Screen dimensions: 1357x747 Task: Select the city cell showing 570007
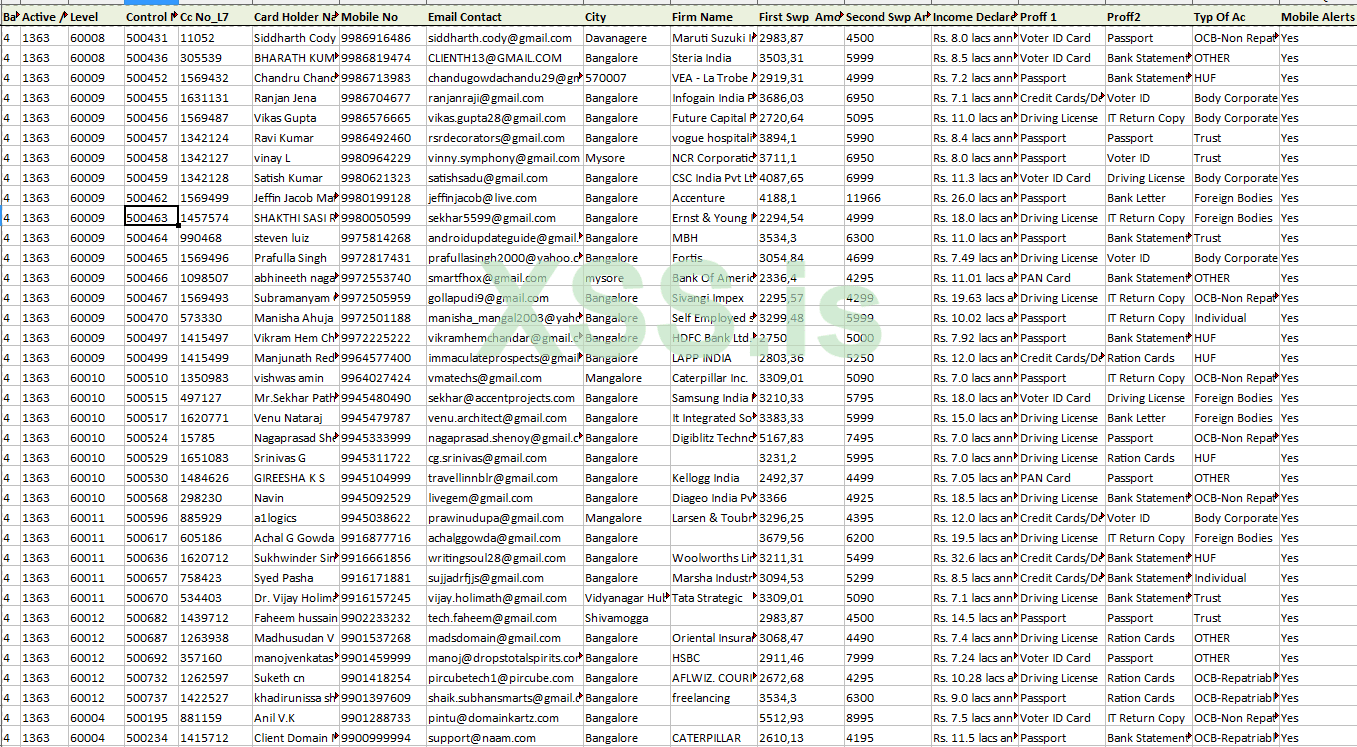(x=626, y=78)
